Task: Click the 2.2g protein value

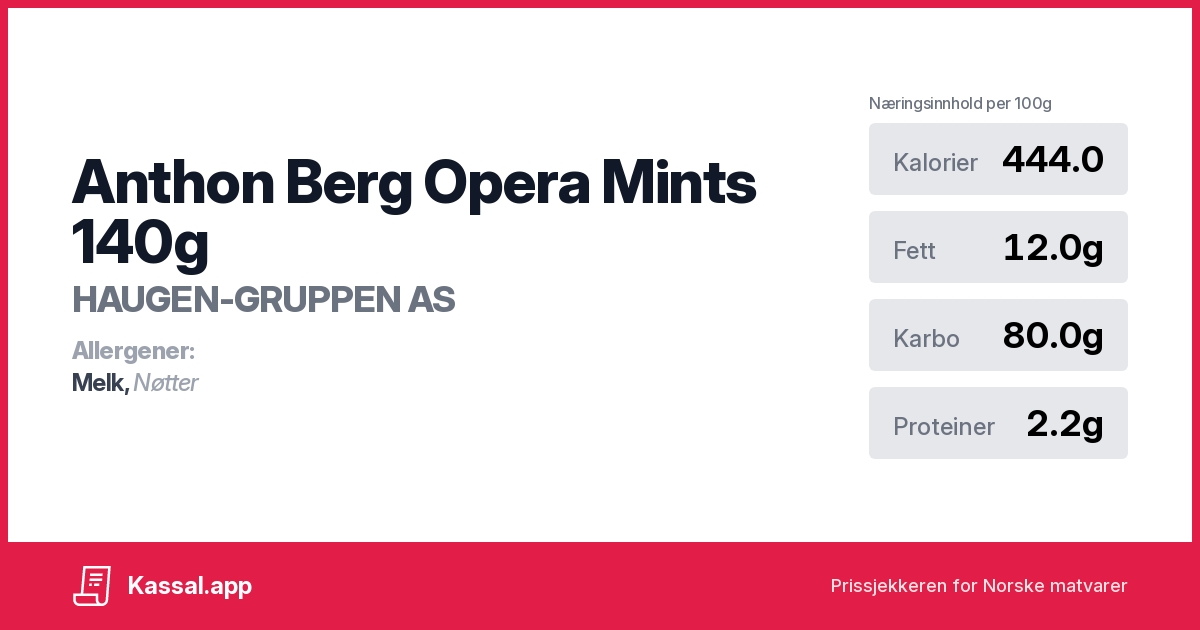Action: tap(1064, 424)
